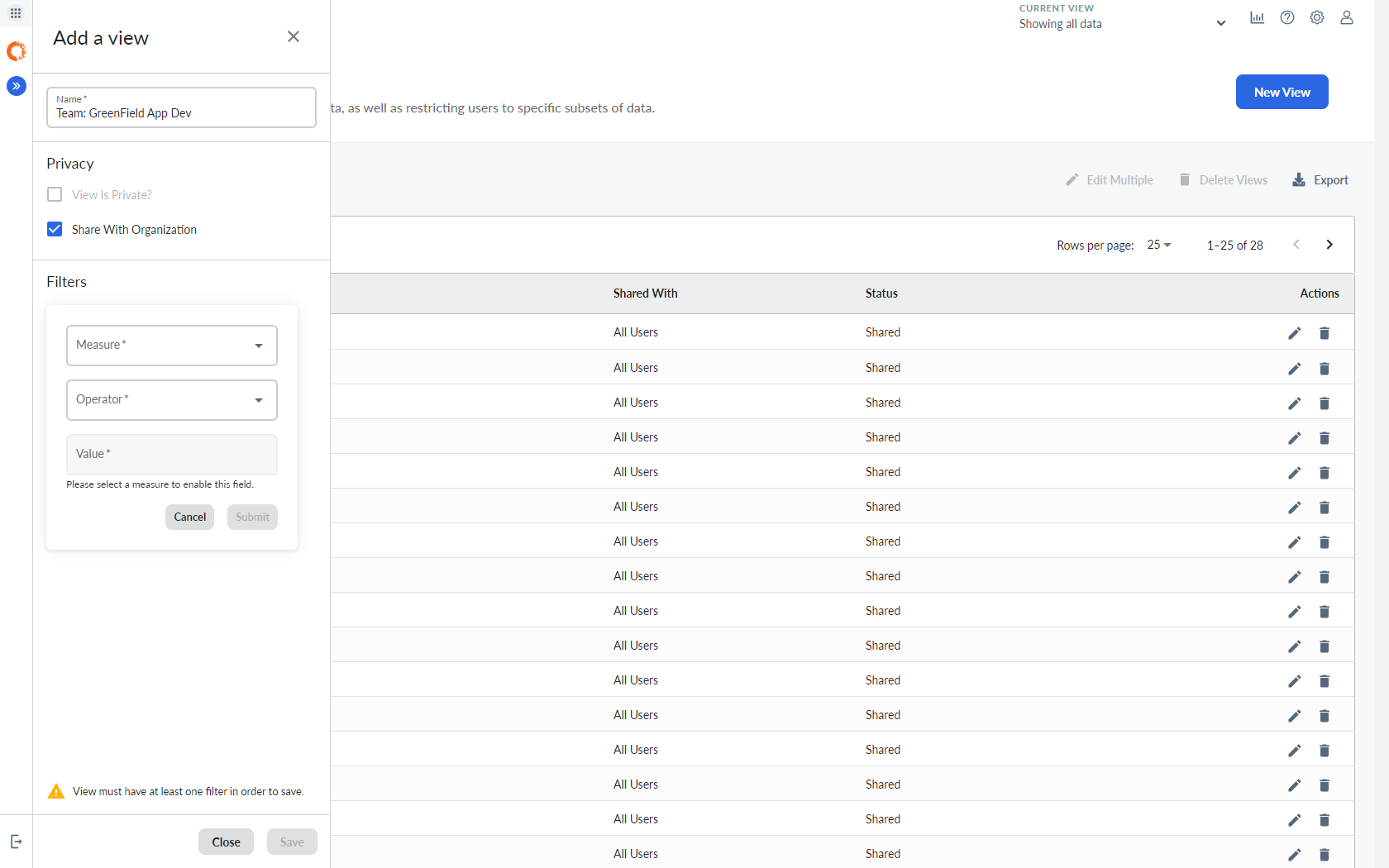Click the Name field containing Team: GreenField App Dev
The height and width of the screenshot is (868, 1389).
[181, 112]
